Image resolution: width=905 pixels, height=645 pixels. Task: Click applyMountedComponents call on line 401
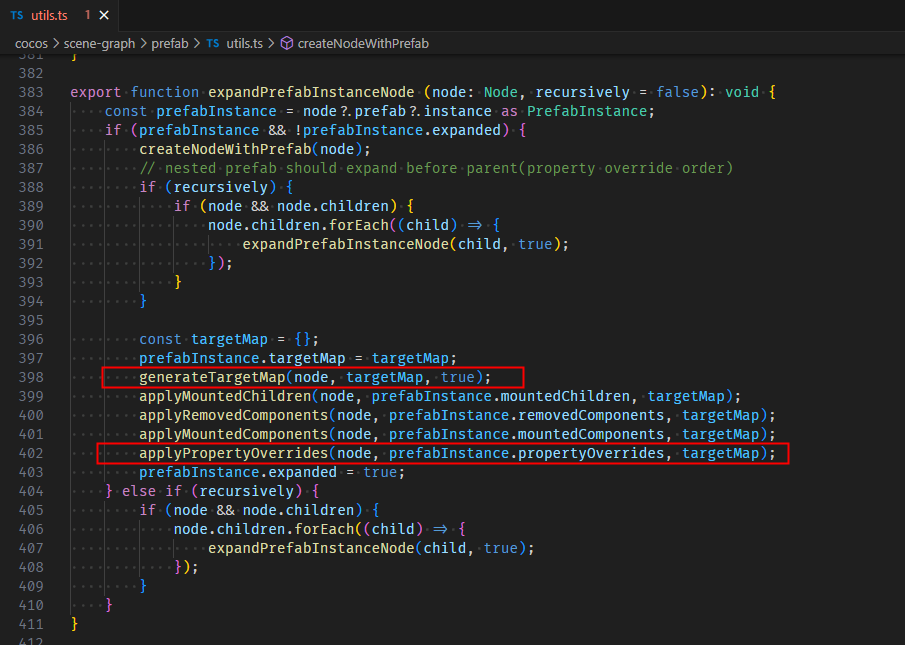(234, 434)
